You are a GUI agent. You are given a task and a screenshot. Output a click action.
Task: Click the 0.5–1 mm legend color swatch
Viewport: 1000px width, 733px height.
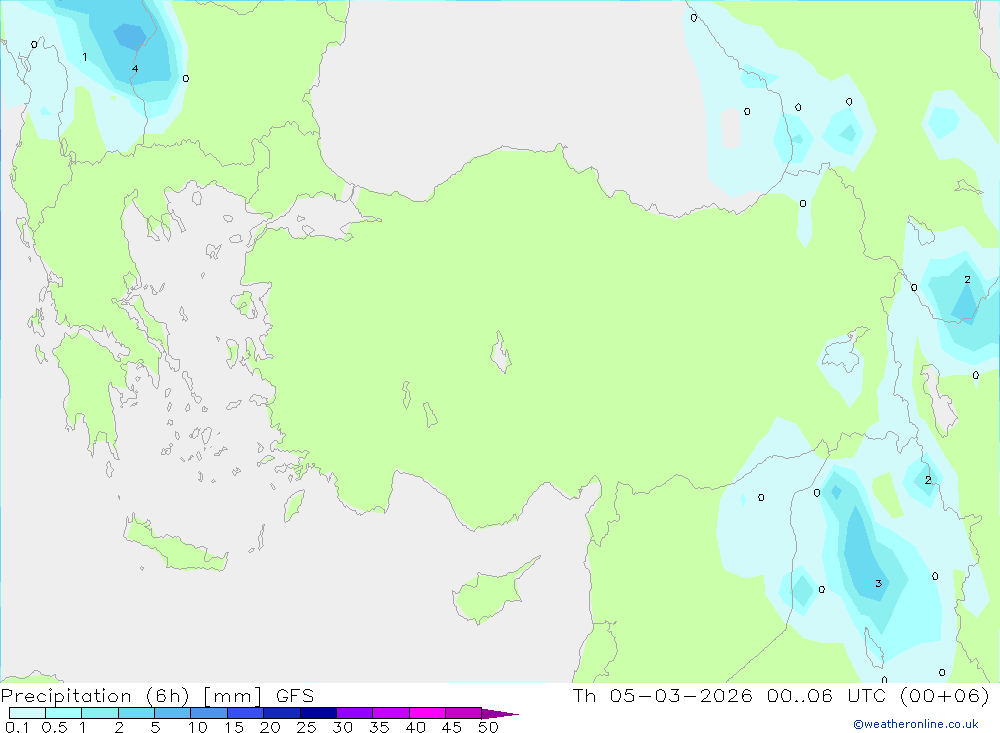[x=64, y=713]
